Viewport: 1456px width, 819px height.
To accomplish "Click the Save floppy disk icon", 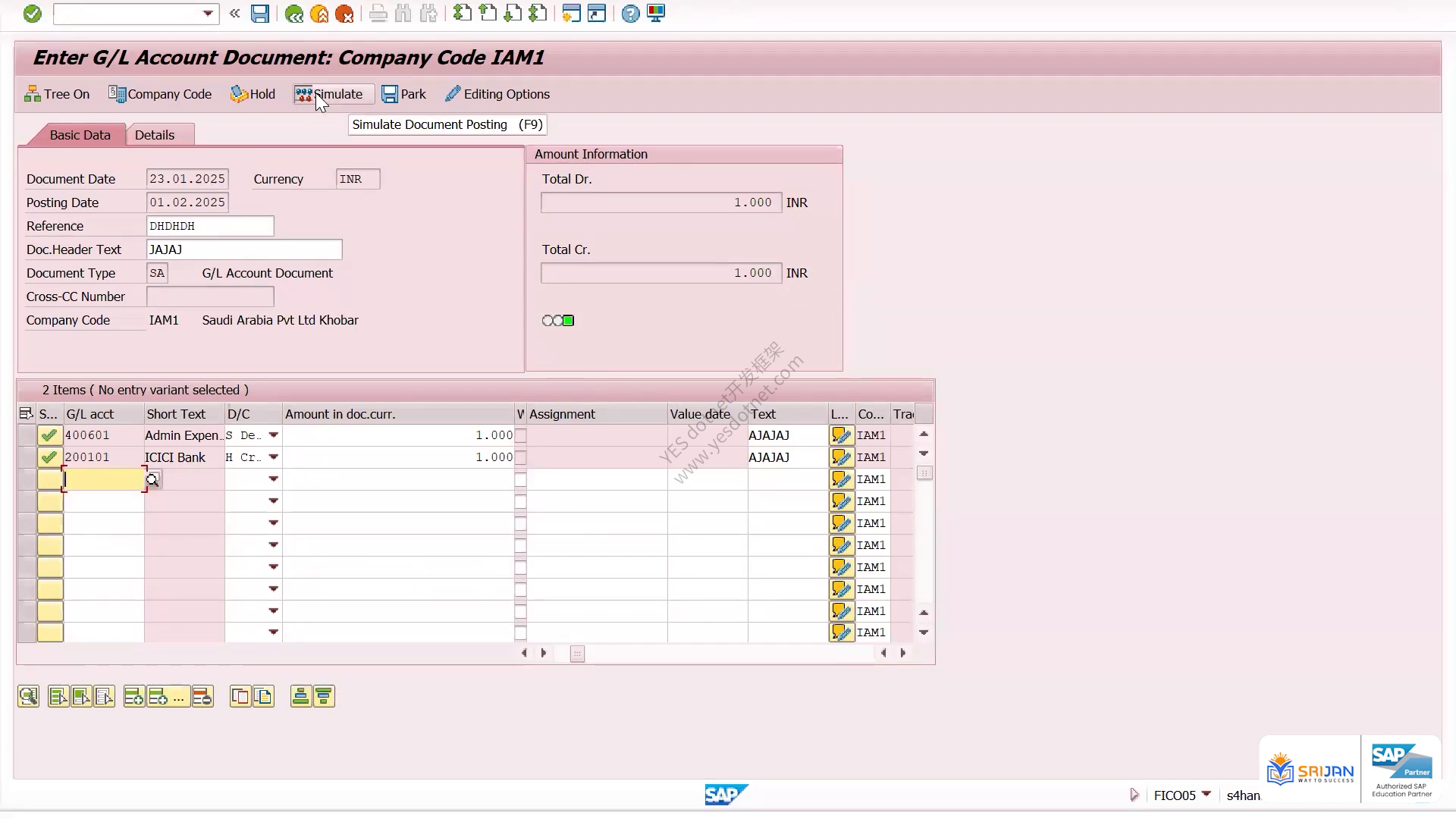I will tap(260, 14).
